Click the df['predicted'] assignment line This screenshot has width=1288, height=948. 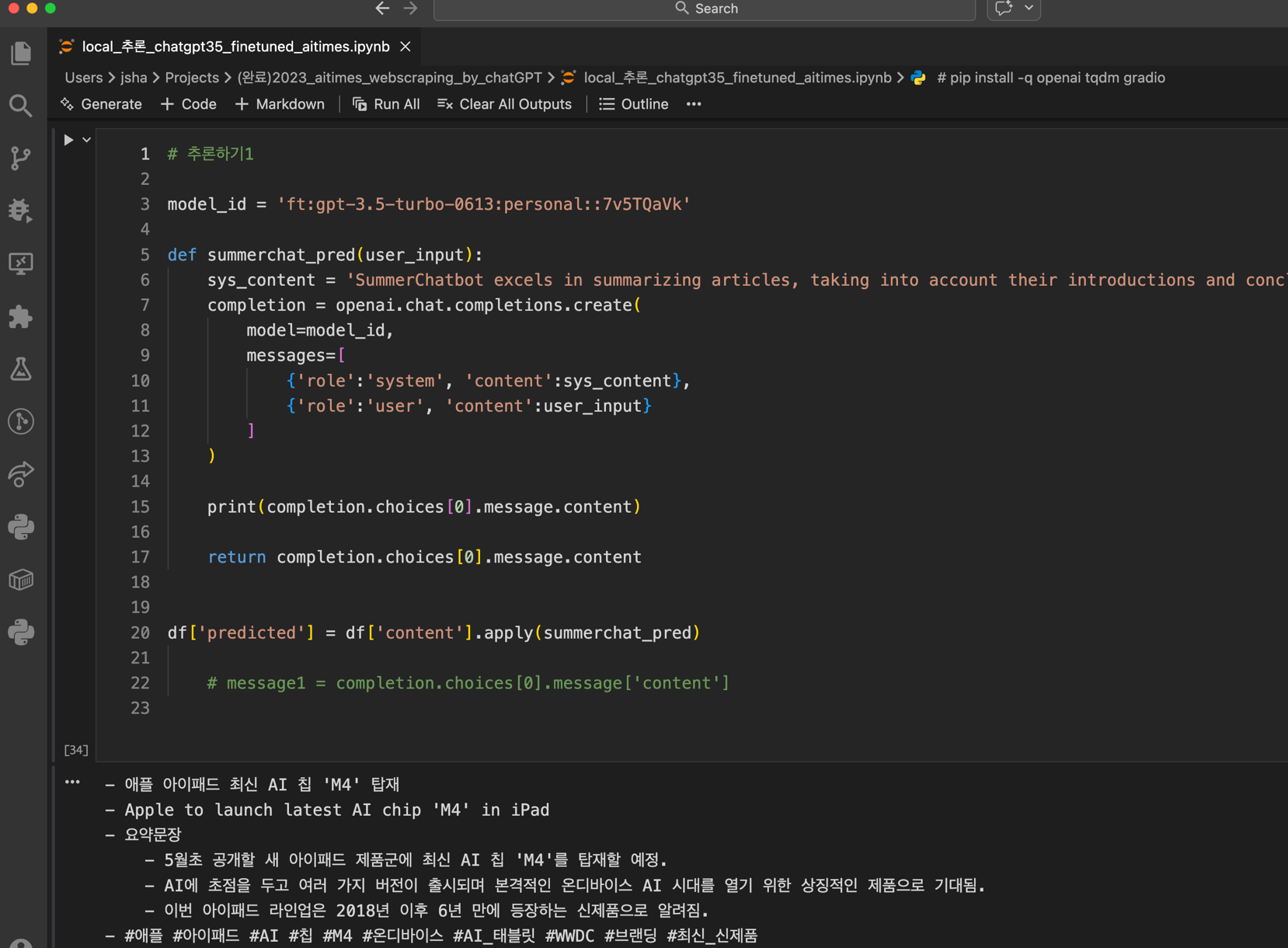[x=433, y=633]
